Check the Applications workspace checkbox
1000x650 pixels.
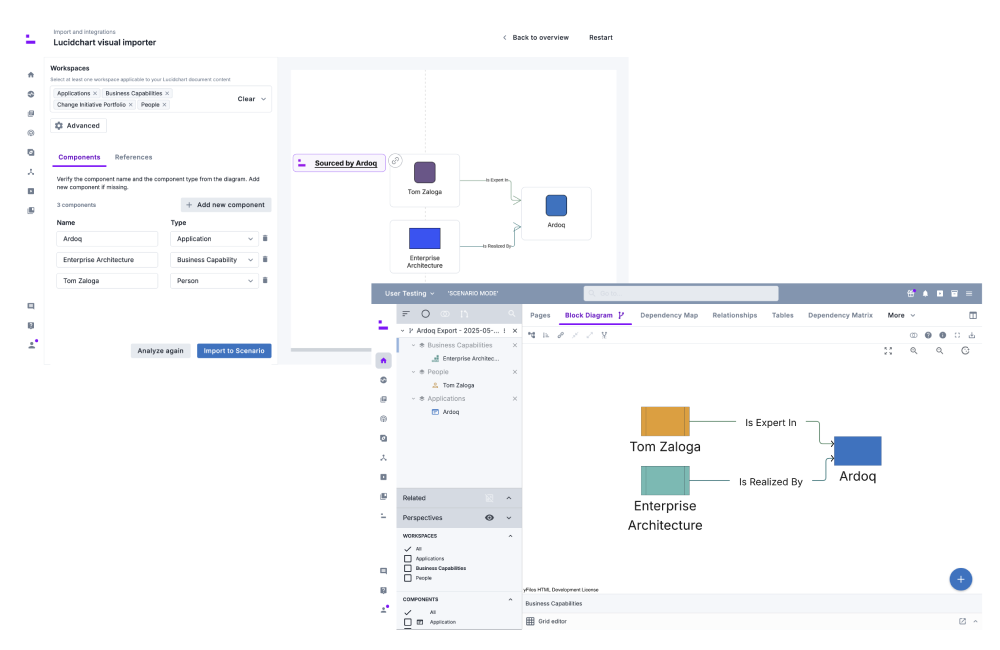[408, 559]
